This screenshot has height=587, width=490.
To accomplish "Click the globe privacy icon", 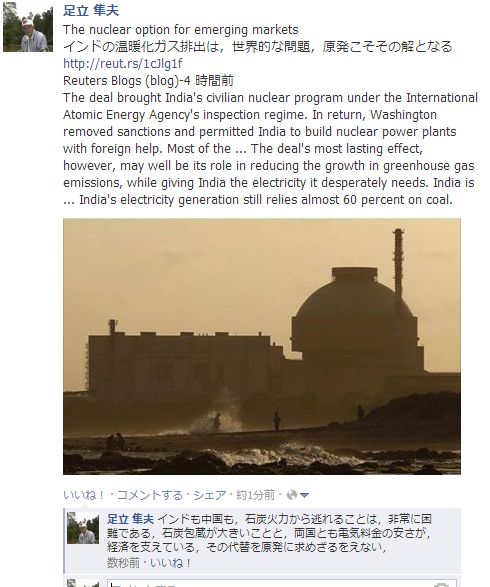I will point(292,495).
